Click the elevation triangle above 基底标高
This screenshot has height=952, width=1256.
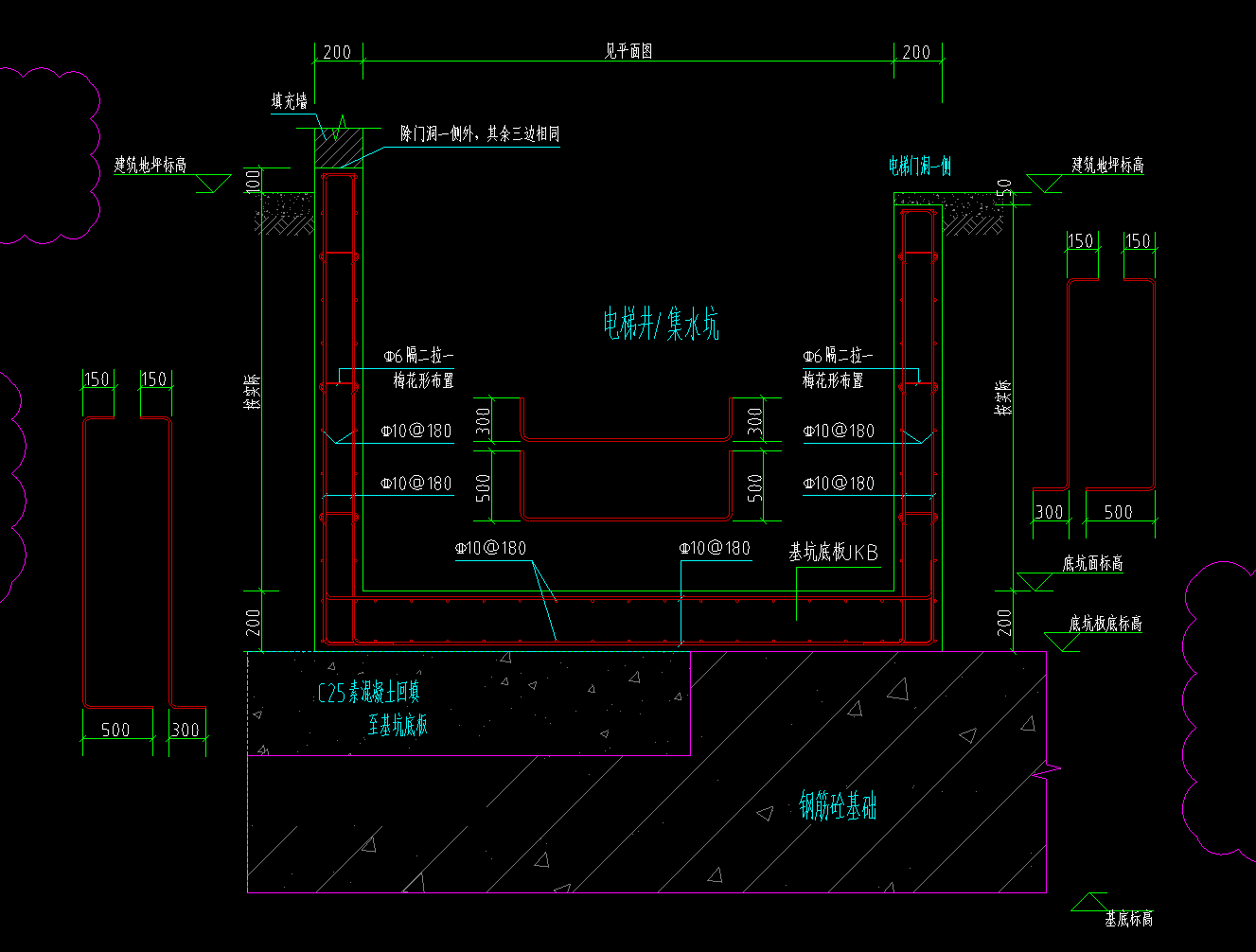[1089, 902]
